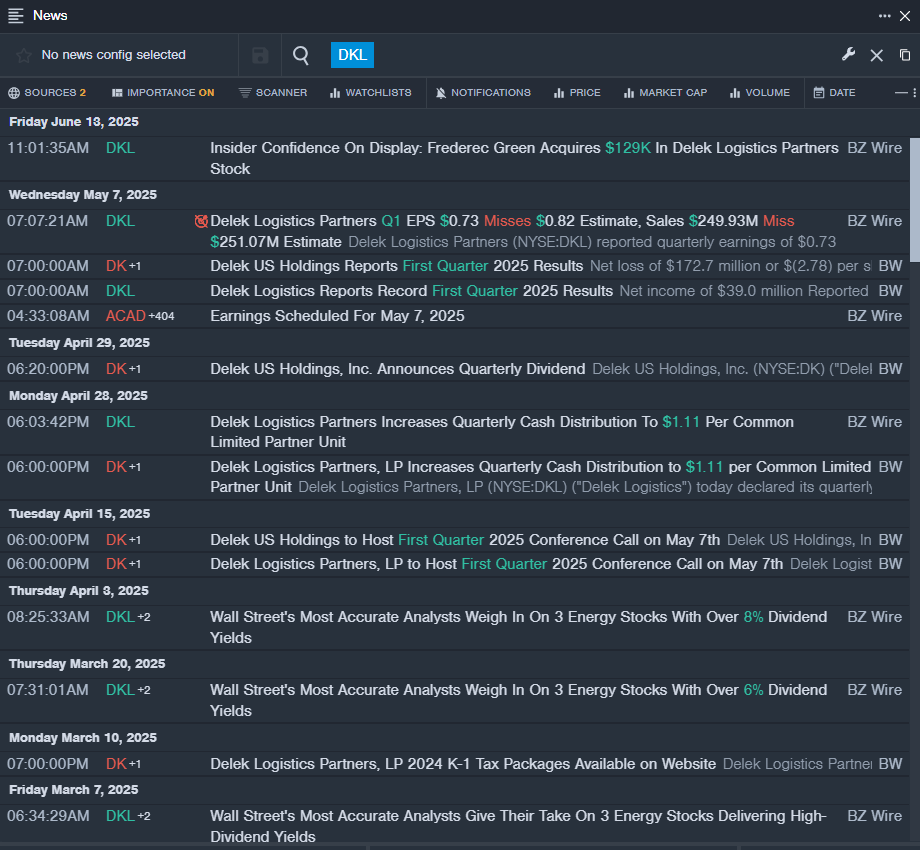Click the duplicate window icon
920x850 pixels.
pos(905,55)
